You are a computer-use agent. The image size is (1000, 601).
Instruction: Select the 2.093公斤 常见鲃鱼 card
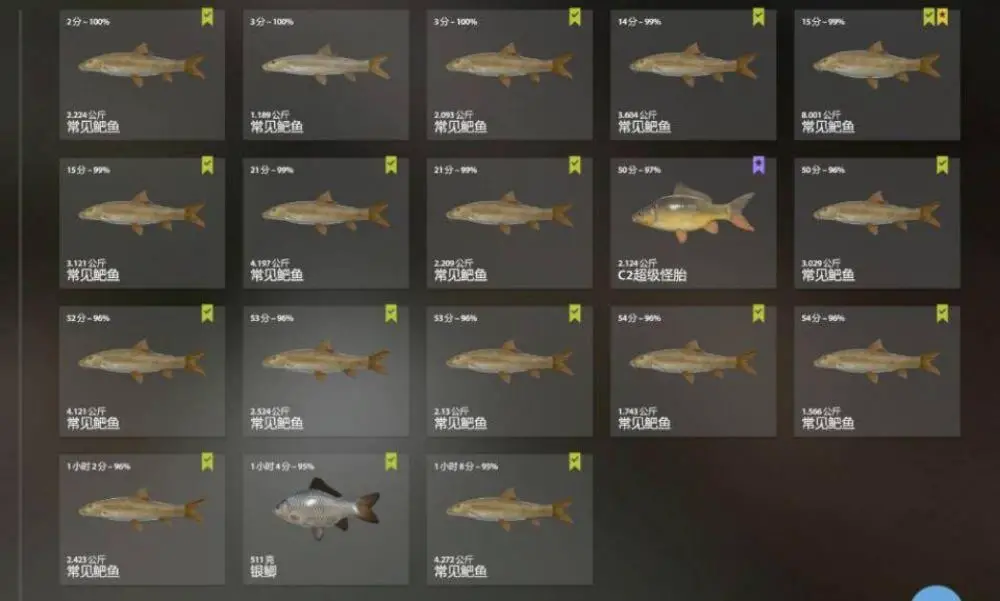(x=510, y=75)
